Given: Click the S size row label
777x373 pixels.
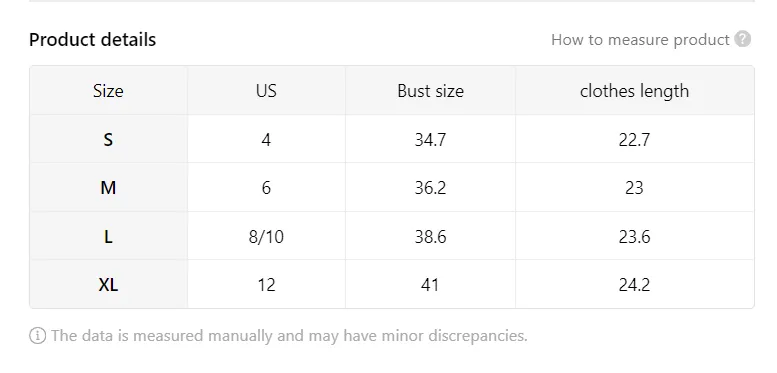Looking at the screenshot, I should pyautogui.click(x=108, y=139).
